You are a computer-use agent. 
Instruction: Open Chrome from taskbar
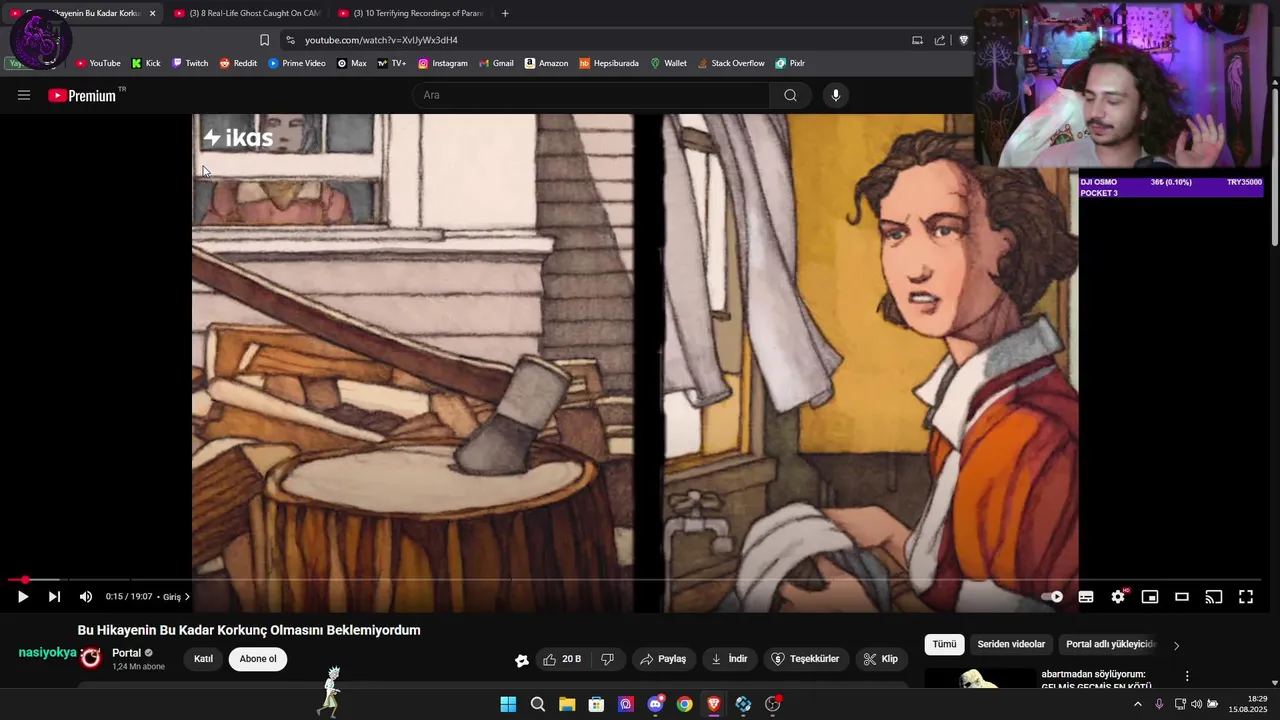(x=684, y=704)
